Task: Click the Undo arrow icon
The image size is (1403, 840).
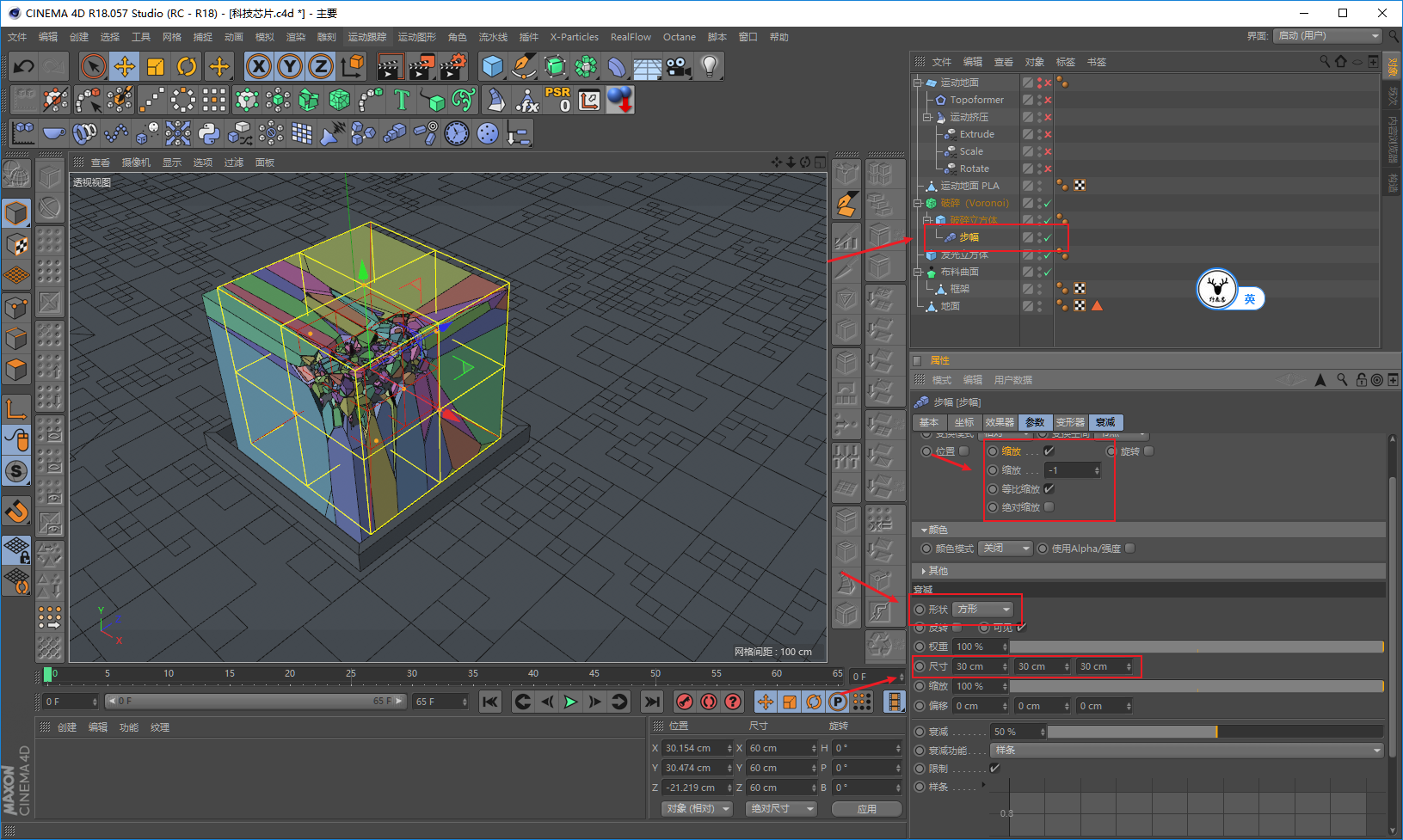Action: [24, 66]
